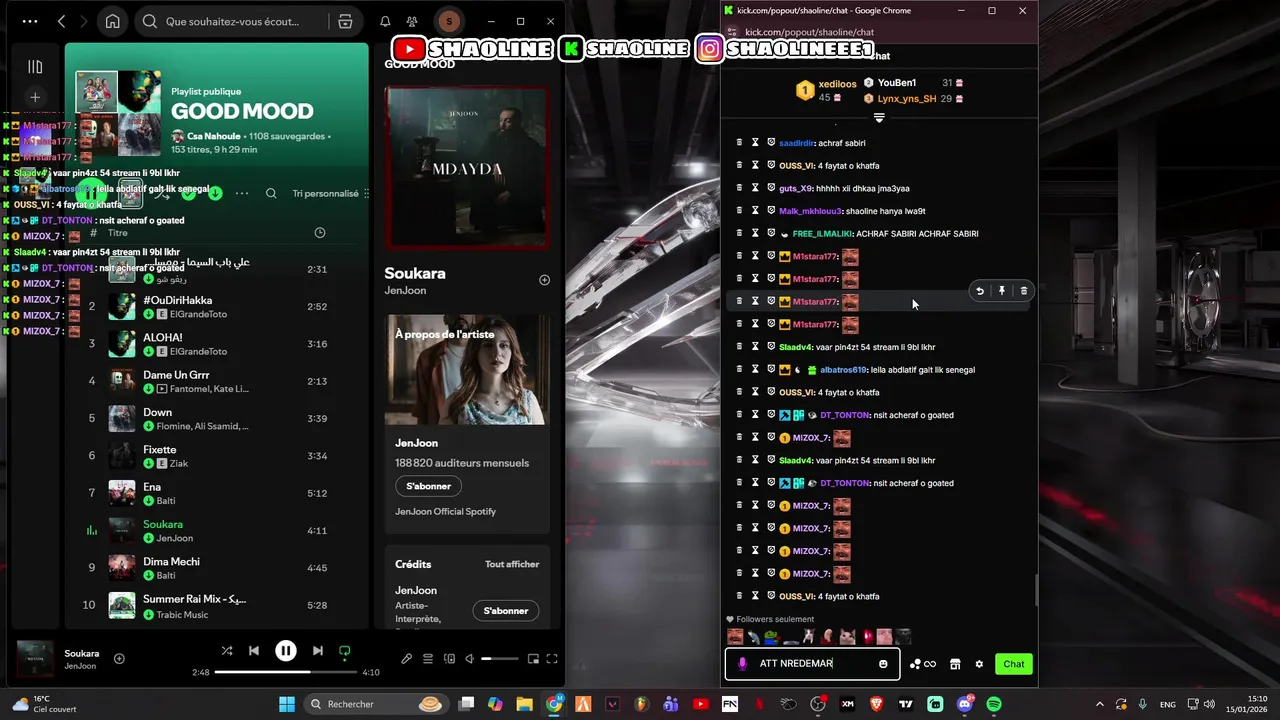Open user xediloos on the chat leaderboard
The width and height of the screenshot is (1280, 720).
[837, 85]
